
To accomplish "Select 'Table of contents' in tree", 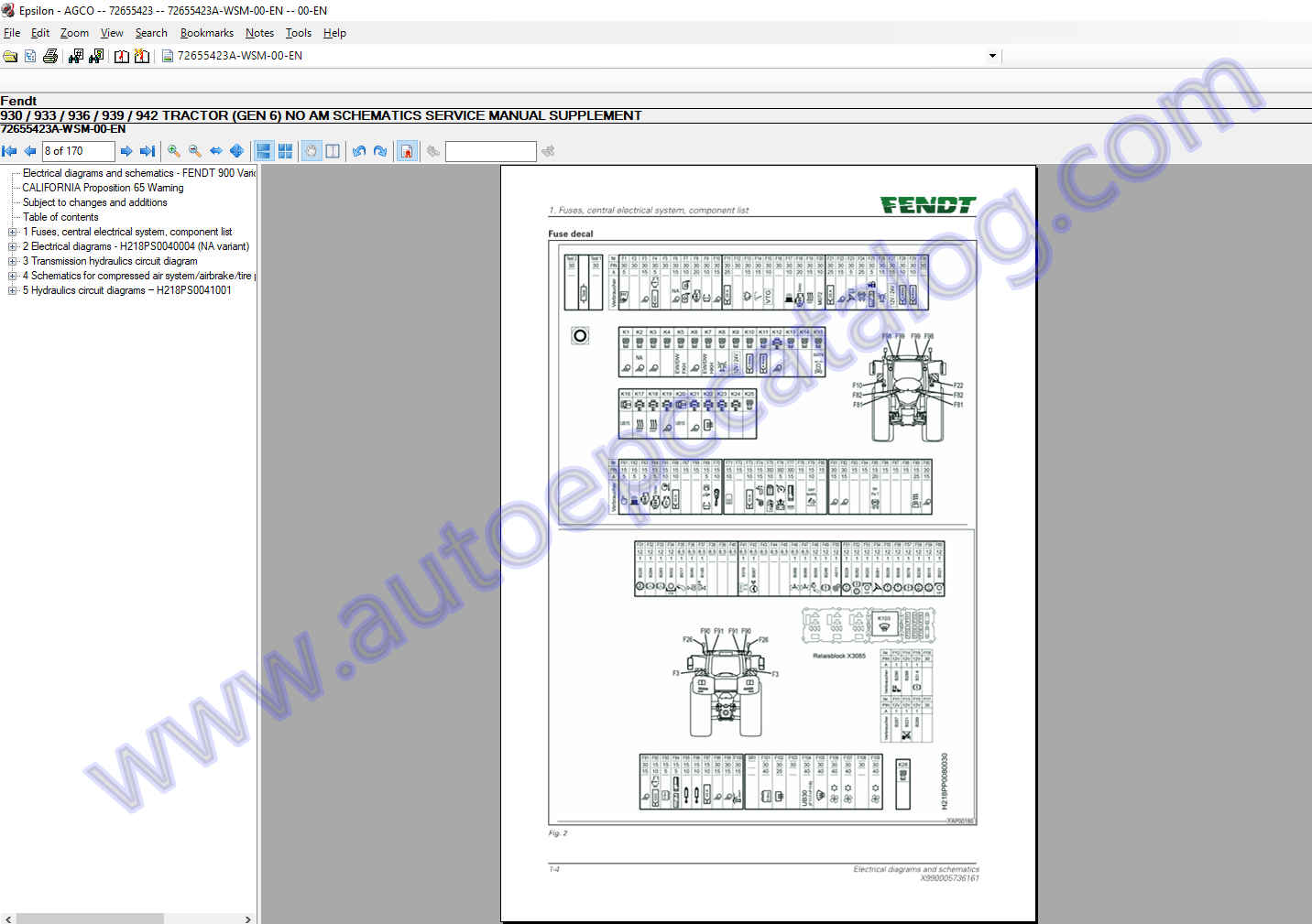I will (60, 217).
